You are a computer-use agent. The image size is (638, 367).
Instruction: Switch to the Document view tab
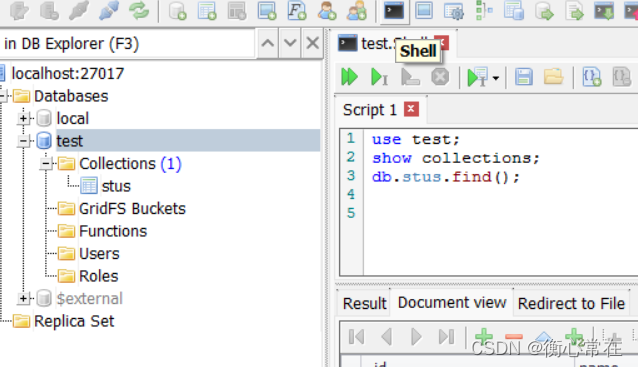click(452, 303)
